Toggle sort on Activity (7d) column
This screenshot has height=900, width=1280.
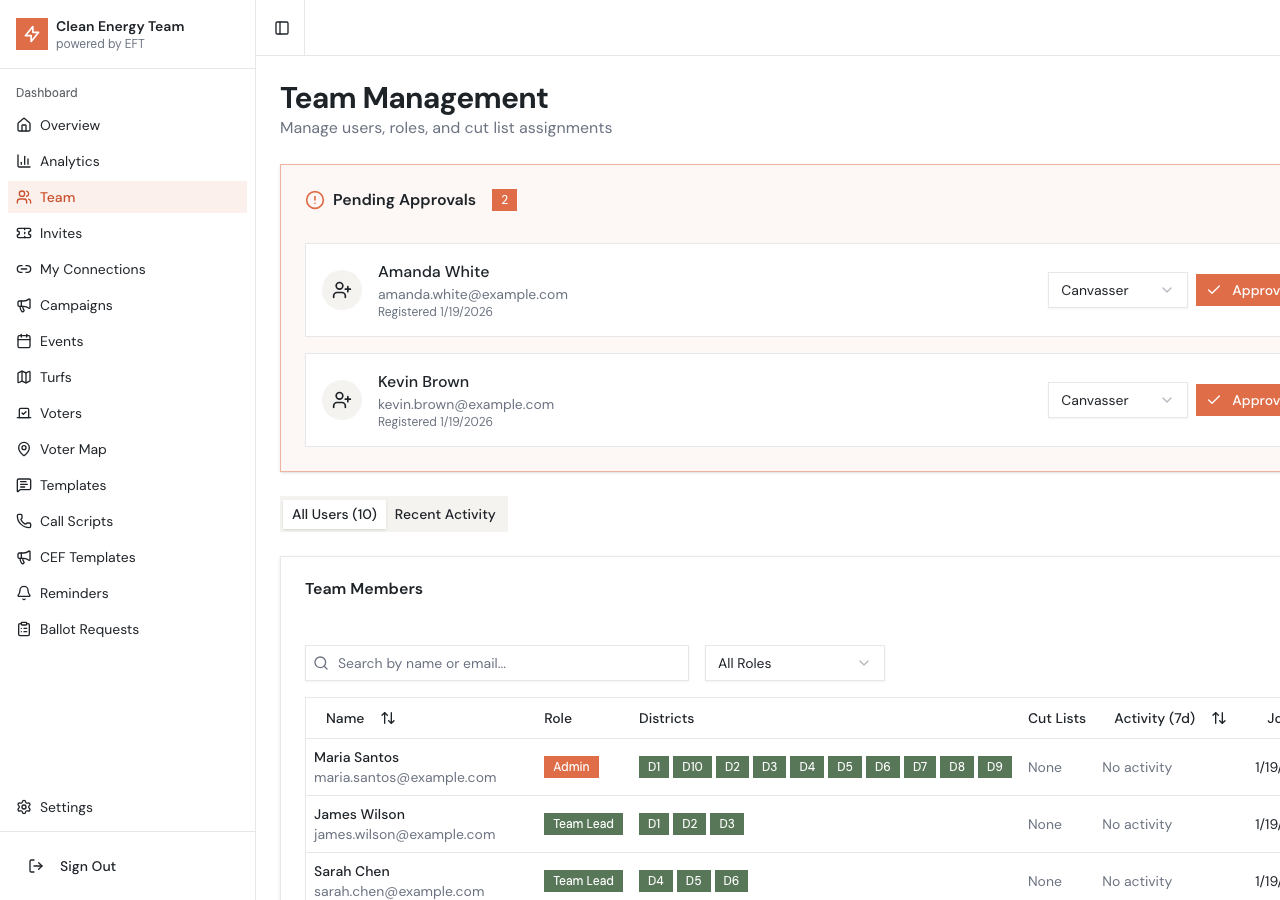click(1218, 718)
